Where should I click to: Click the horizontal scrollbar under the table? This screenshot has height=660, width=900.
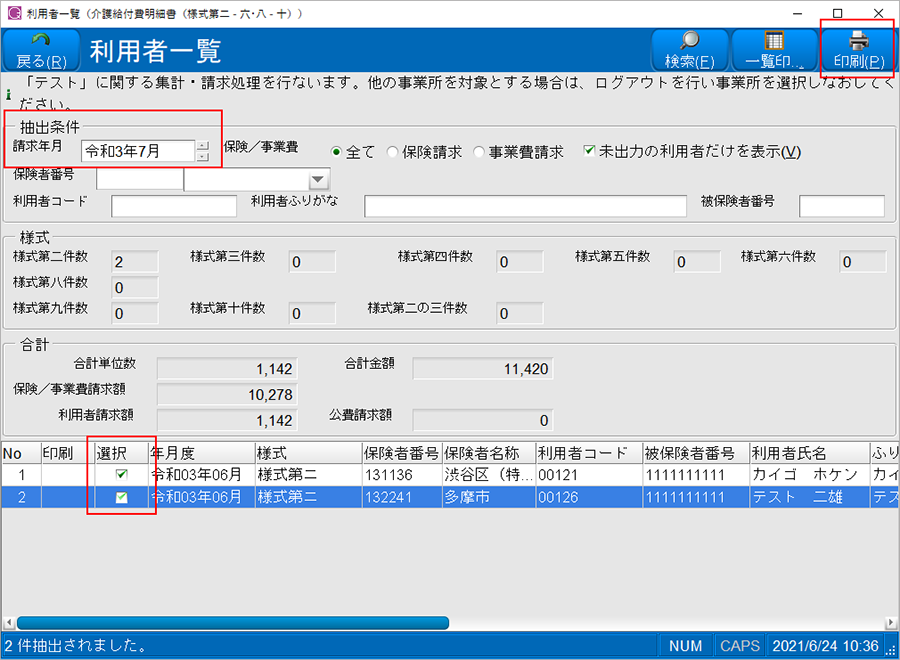point(232,623)
